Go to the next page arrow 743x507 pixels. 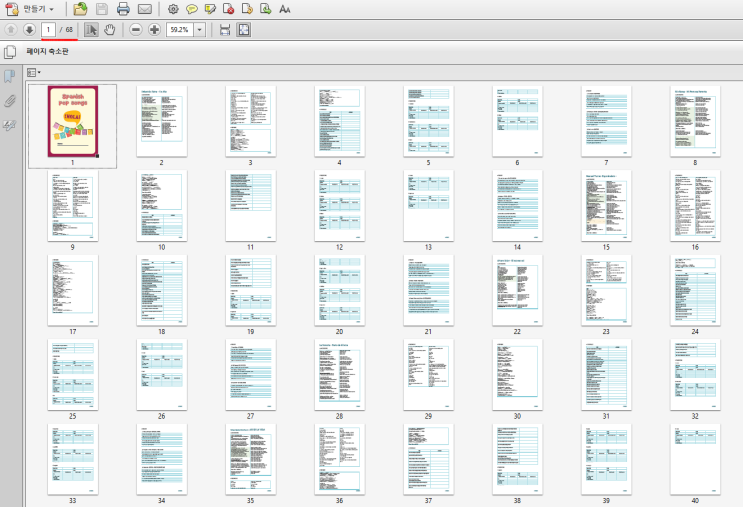[30, 29]
